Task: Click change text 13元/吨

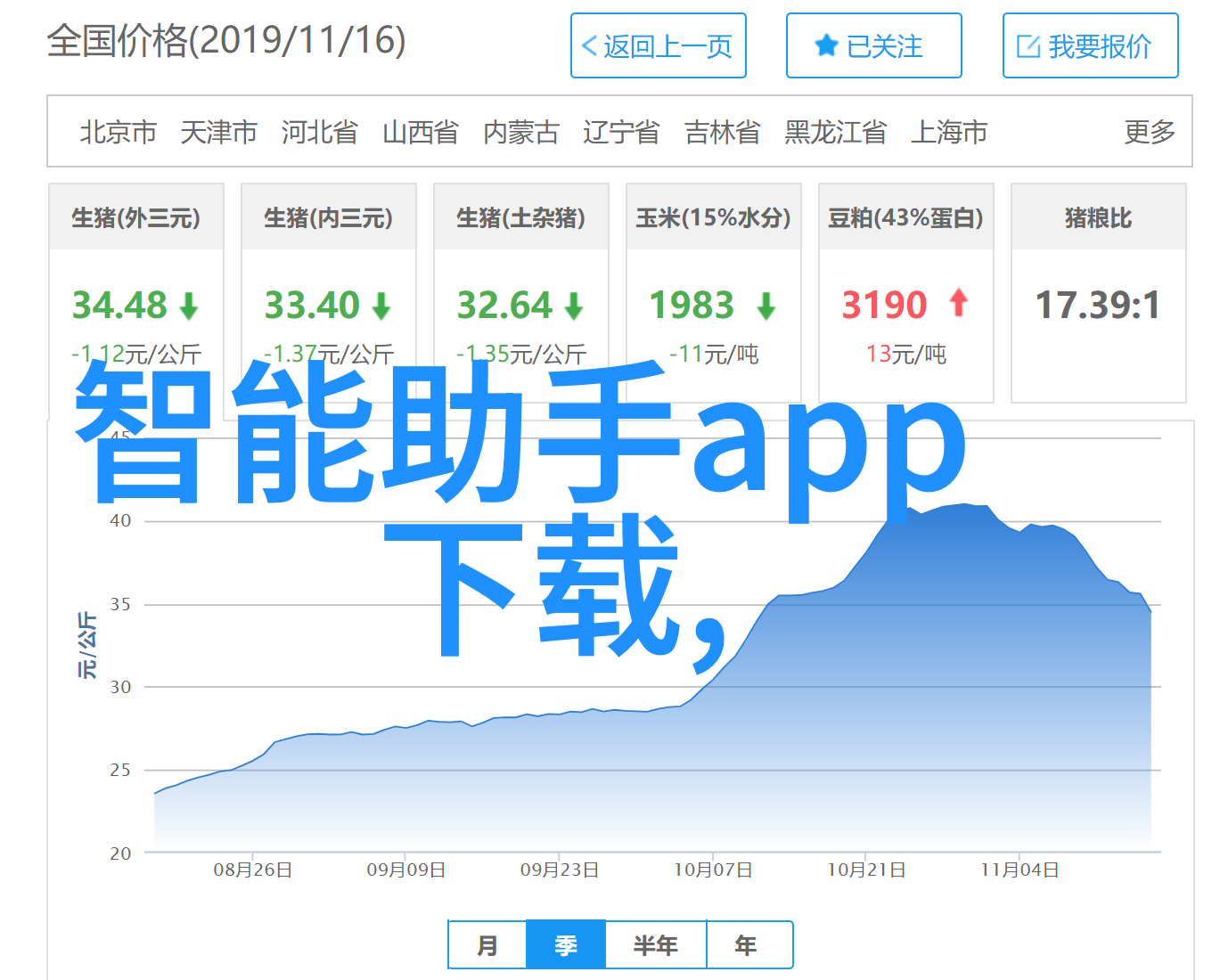Action: (906, 355)
